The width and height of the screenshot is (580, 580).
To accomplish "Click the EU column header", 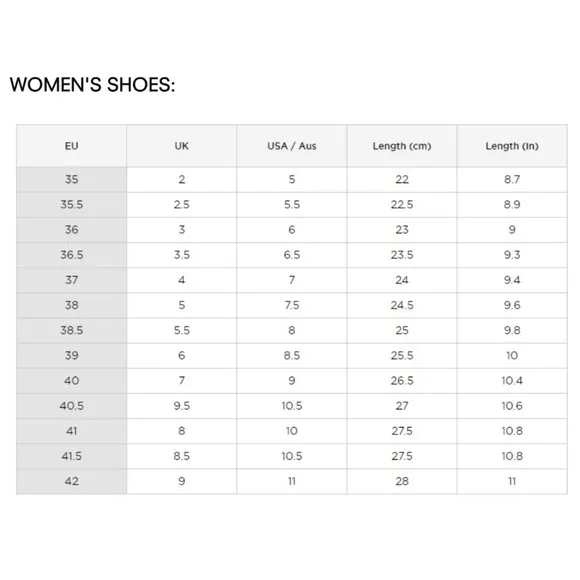I will [71, 146].
